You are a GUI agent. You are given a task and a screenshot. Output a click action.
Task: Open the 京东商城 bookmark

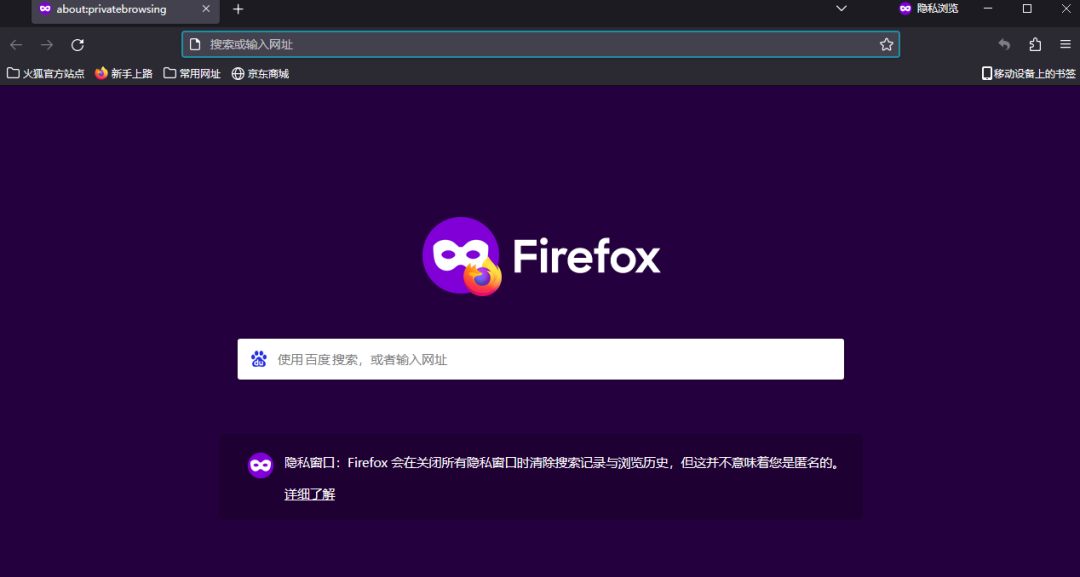coord(260,74)
